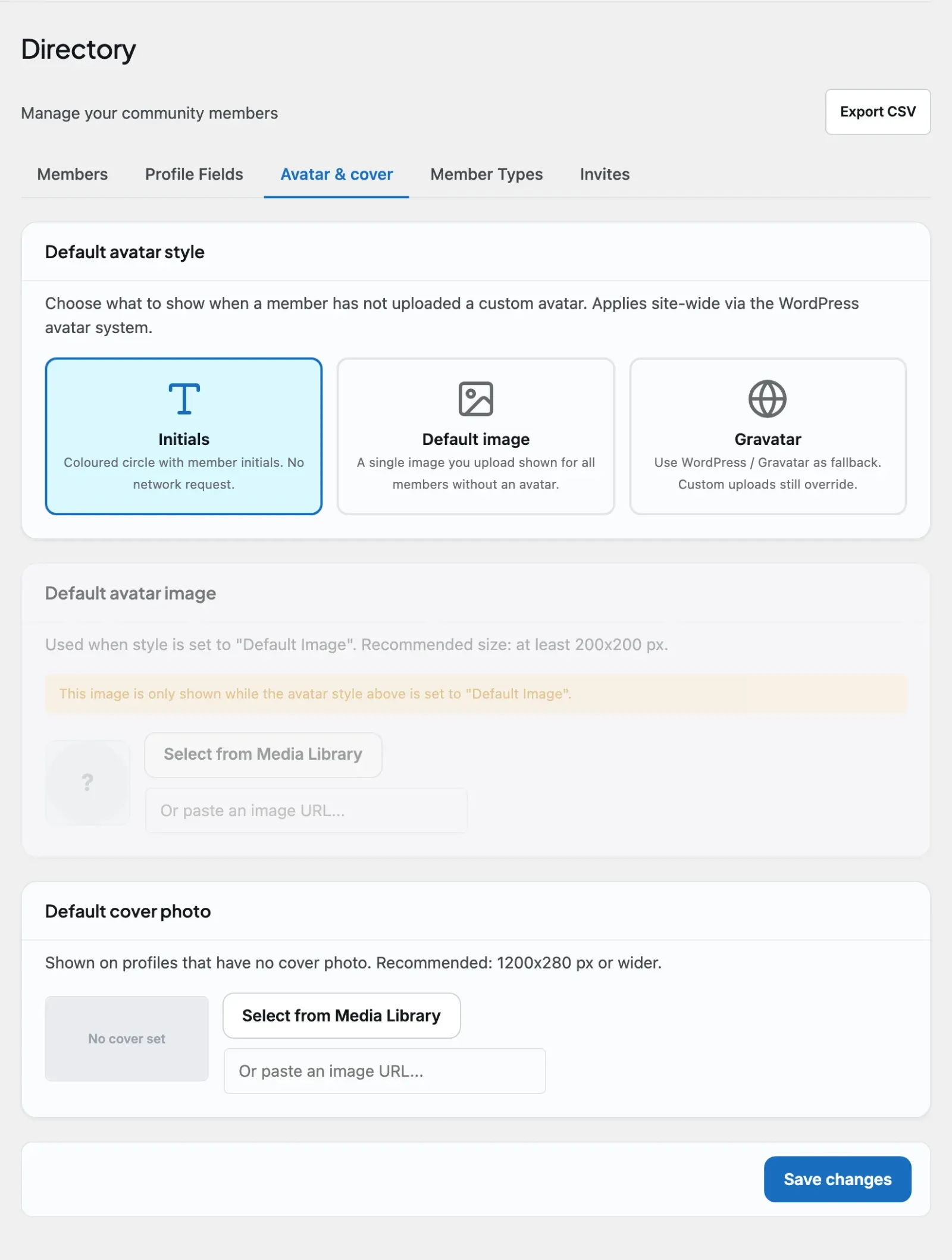Click the Default image picture icon
The height and width of the screenshot is (1260, 952).
point(475,399)
